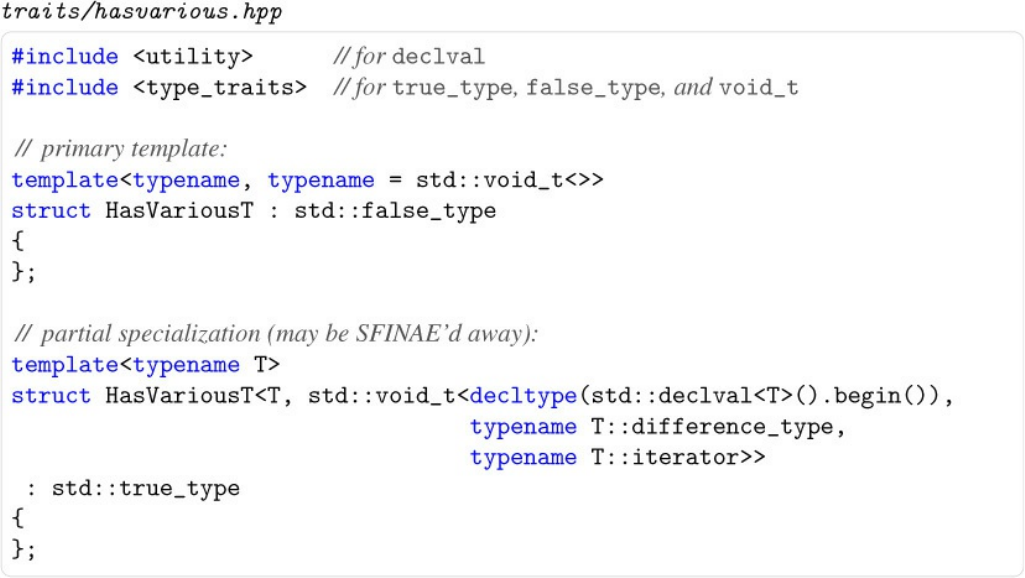Click 'struct HasVariousT : std::false_type' name HasVariousT

pyautogui.click(x=179, y=211)
